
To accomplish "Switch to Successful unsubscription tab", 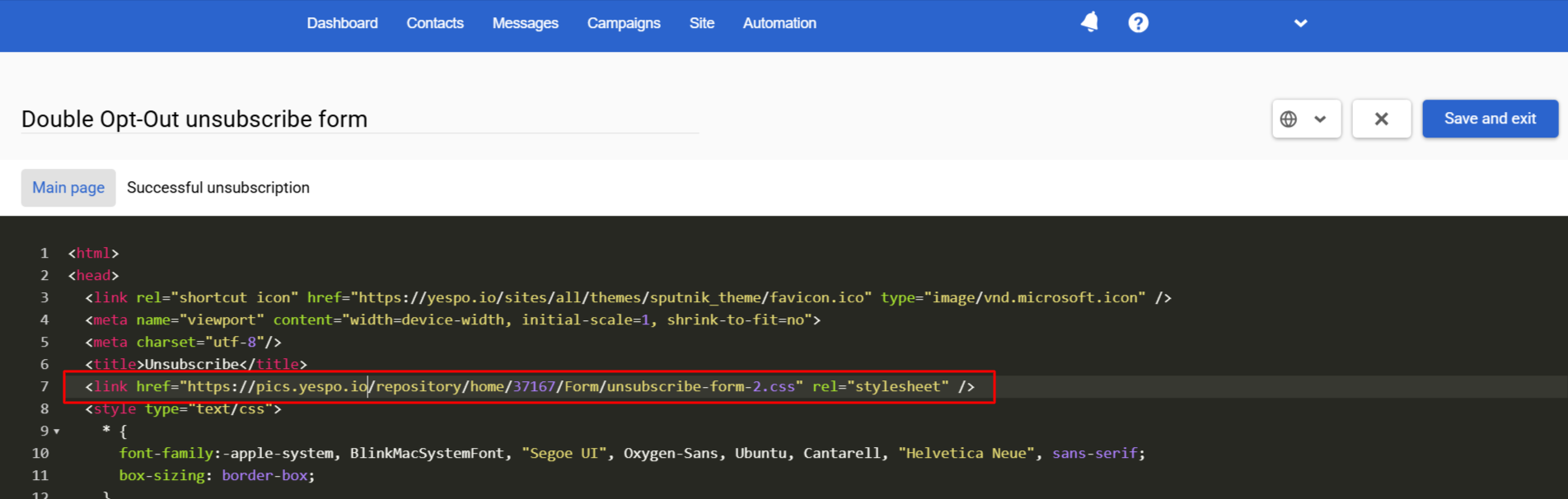I will (x=218, y=188).
